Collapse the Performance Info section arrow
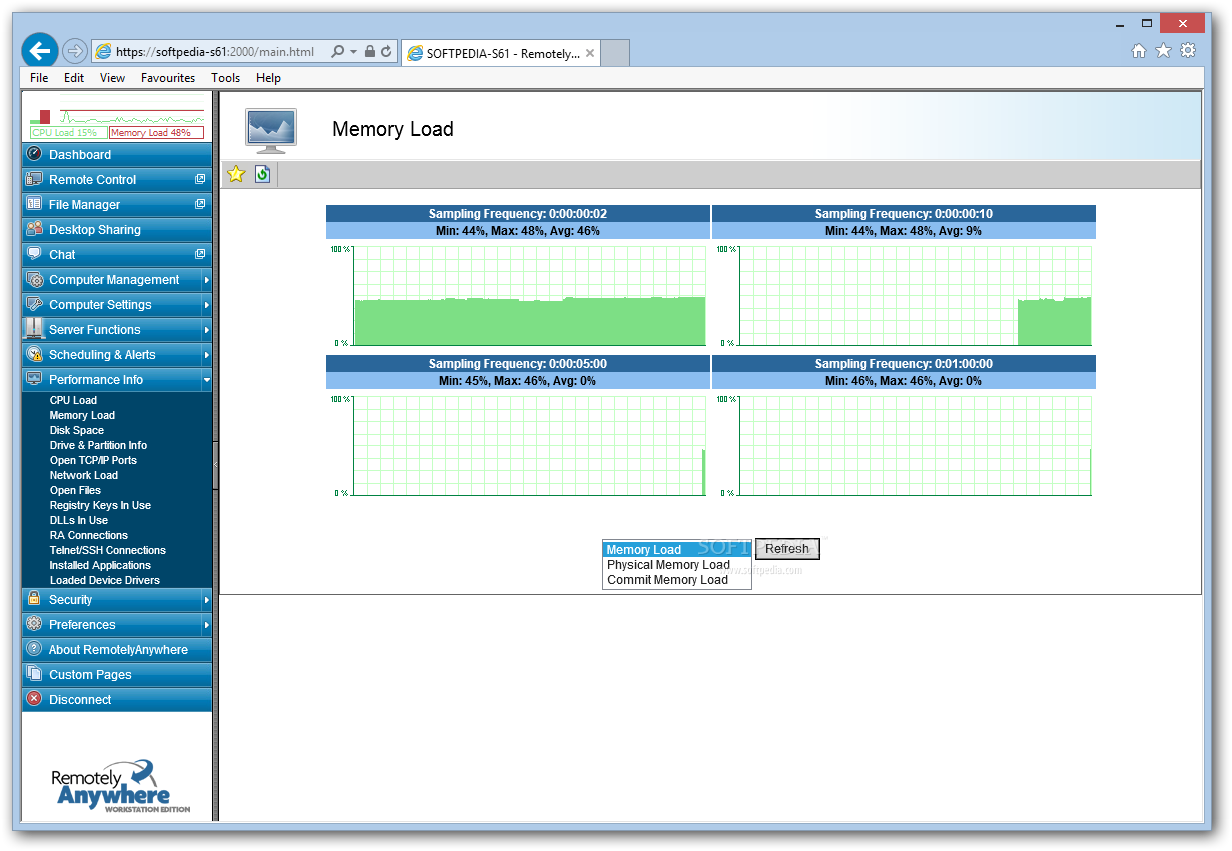Viewport: 1232px width, 851px height. tap(206, 380)
